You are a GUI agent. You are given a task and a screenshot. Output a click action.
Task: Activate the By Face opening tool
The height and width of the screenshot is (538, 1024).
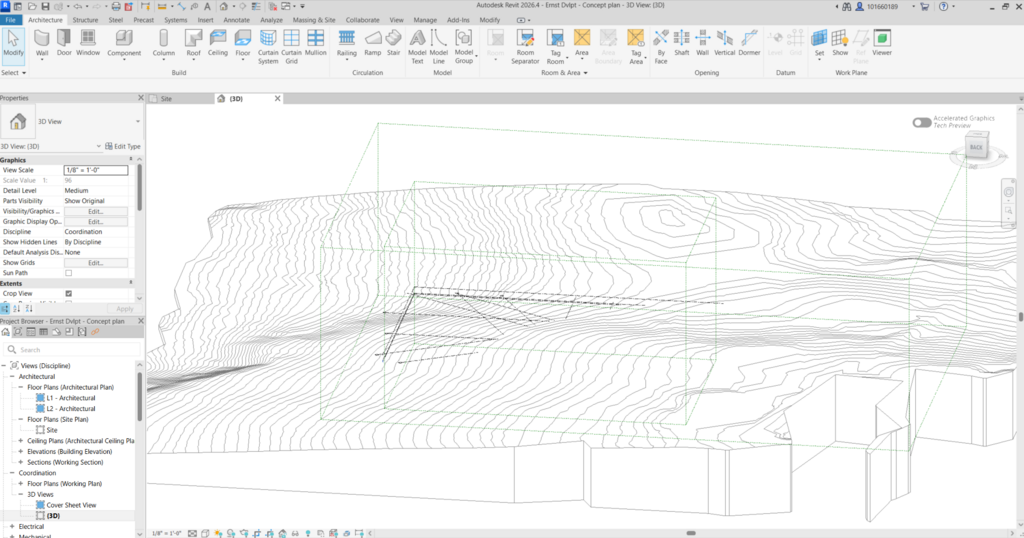click(x=661, y=47)
